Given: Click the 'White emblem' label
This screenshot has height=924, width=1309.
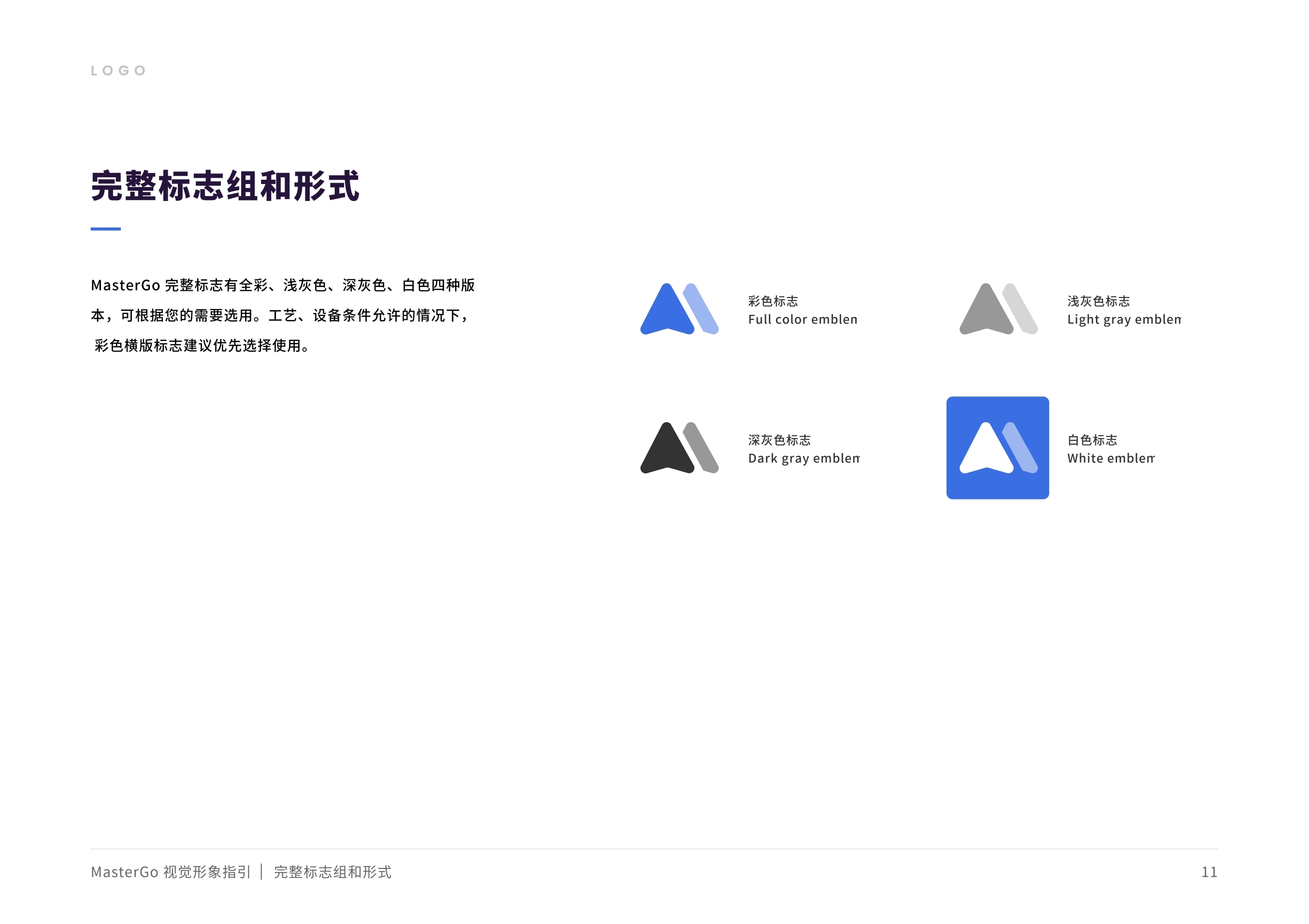Looking at the screenshot, I should (x=1110, y=458).
